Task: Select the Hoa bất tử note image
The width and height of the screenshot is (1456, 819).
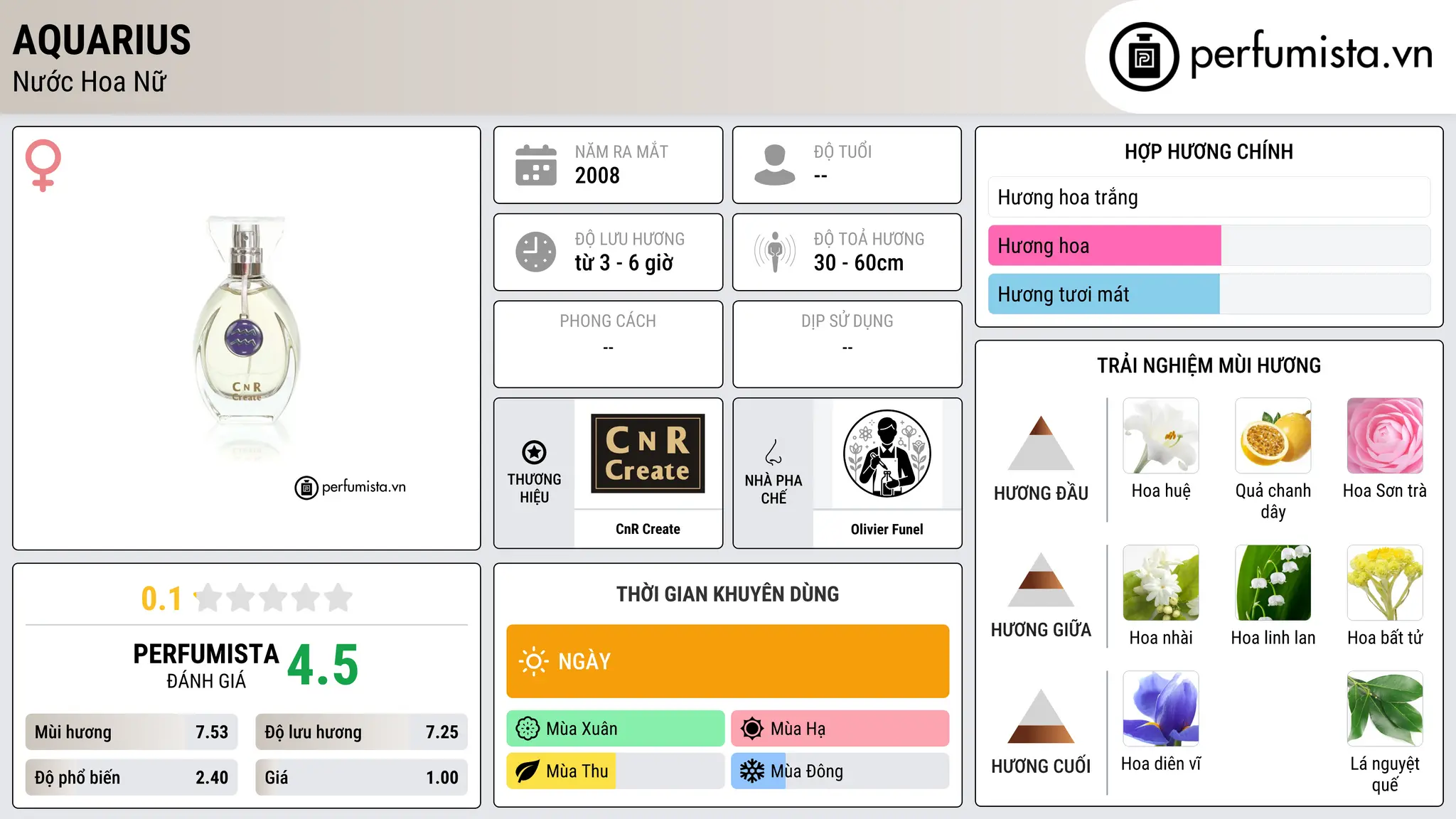Action: pyautogui.click(x=1385, y=583)
